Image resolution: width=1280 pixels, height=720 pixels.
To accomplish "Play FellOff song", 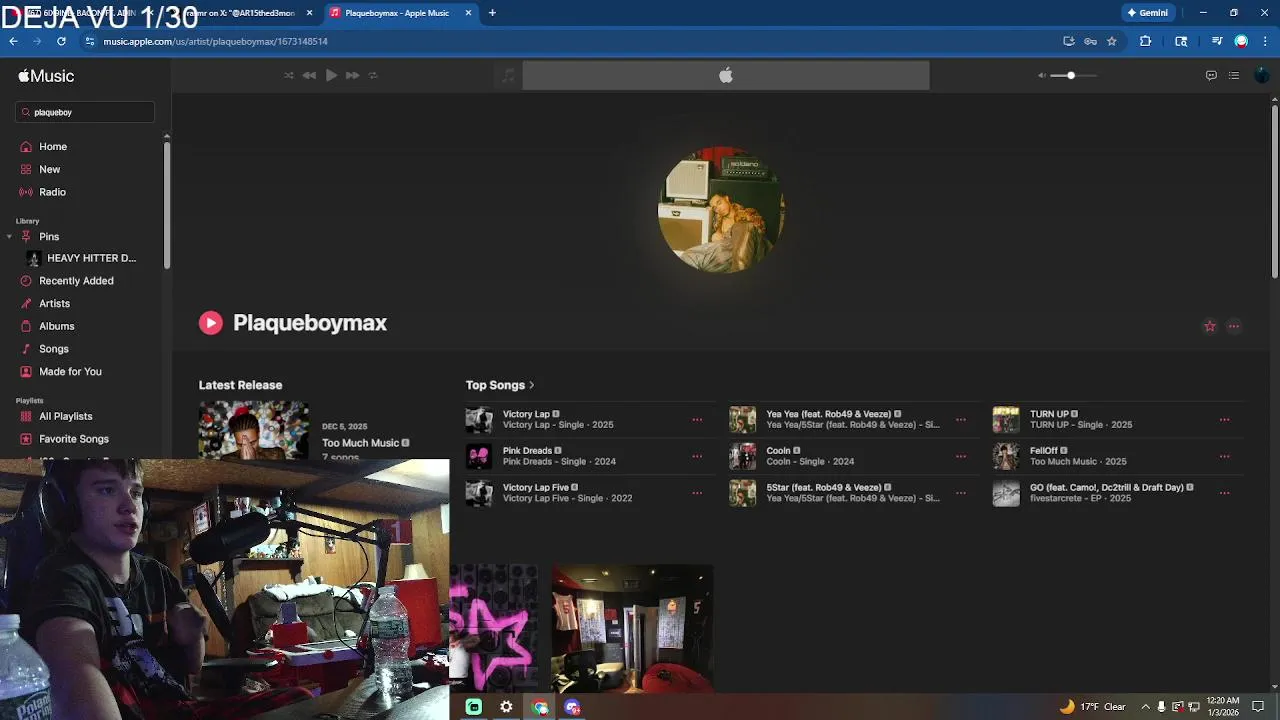I will pyautogui.click(x=1006, y=456).
